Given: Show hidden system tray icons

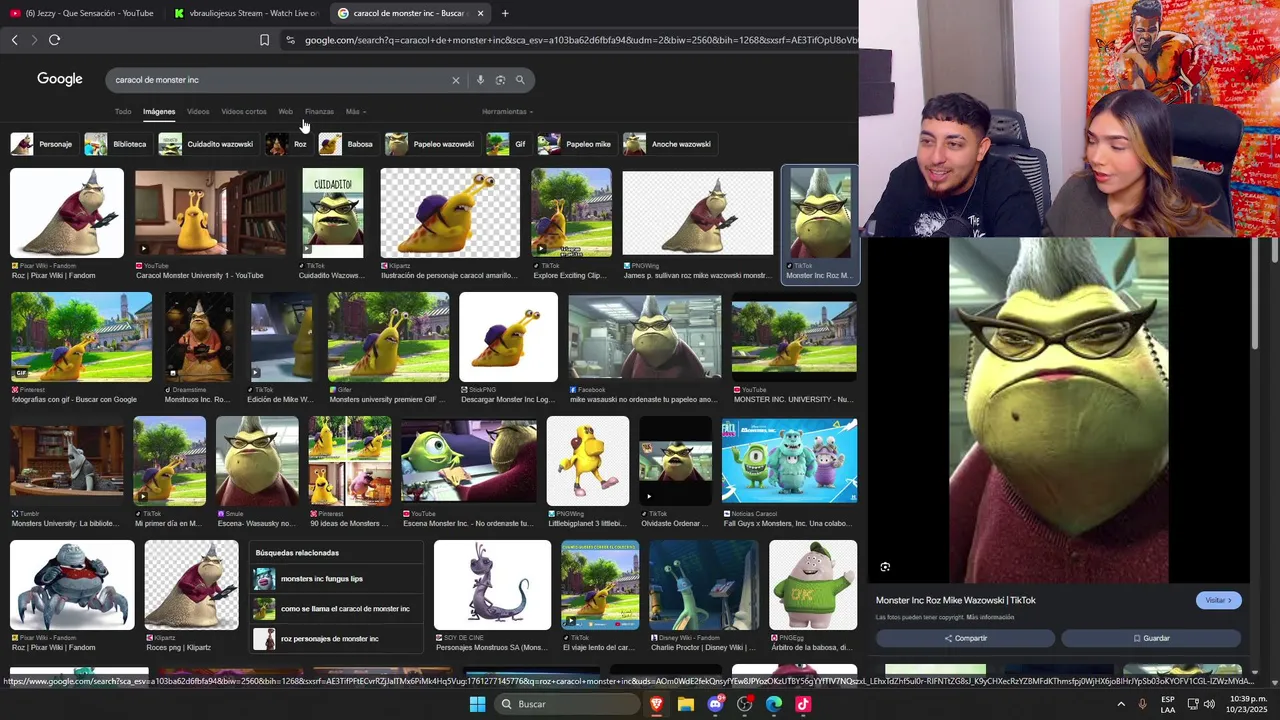Looking at the screenshot, I should [x=1121, y=704].
